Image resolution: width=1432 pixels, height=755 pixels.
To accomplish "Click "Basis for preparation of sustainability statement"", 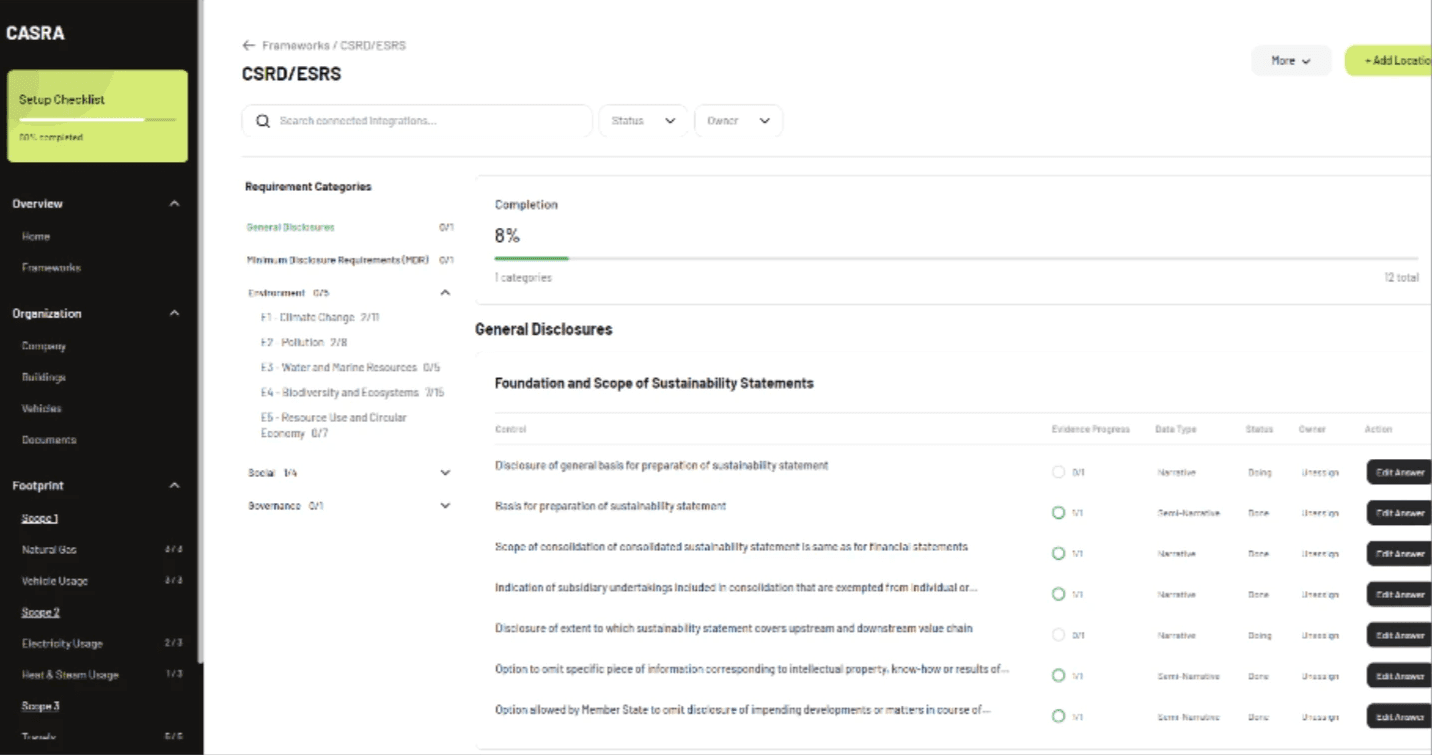I will click(x=610, y=506).
